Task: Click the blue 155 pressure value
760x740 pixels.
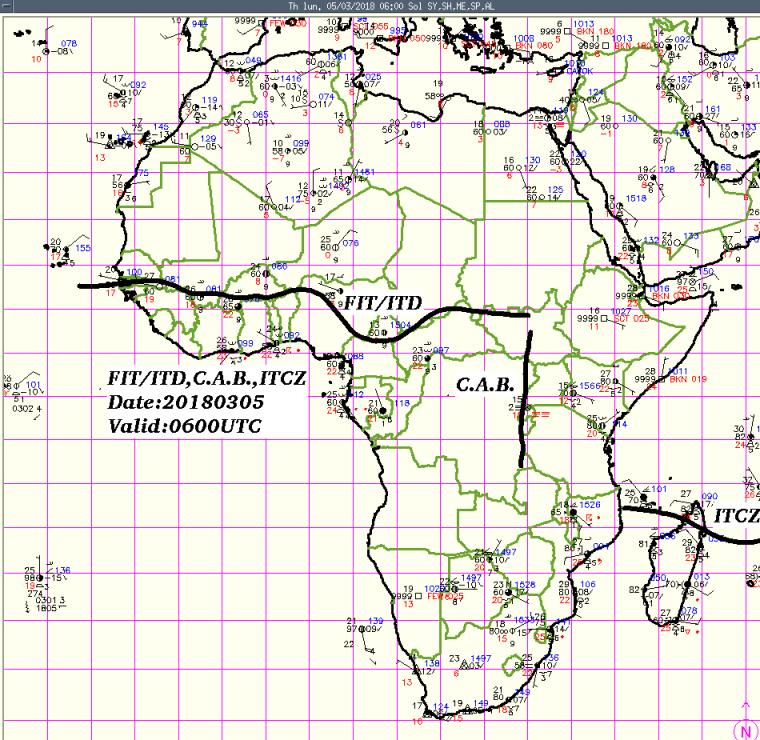Action: coord(83,248)
